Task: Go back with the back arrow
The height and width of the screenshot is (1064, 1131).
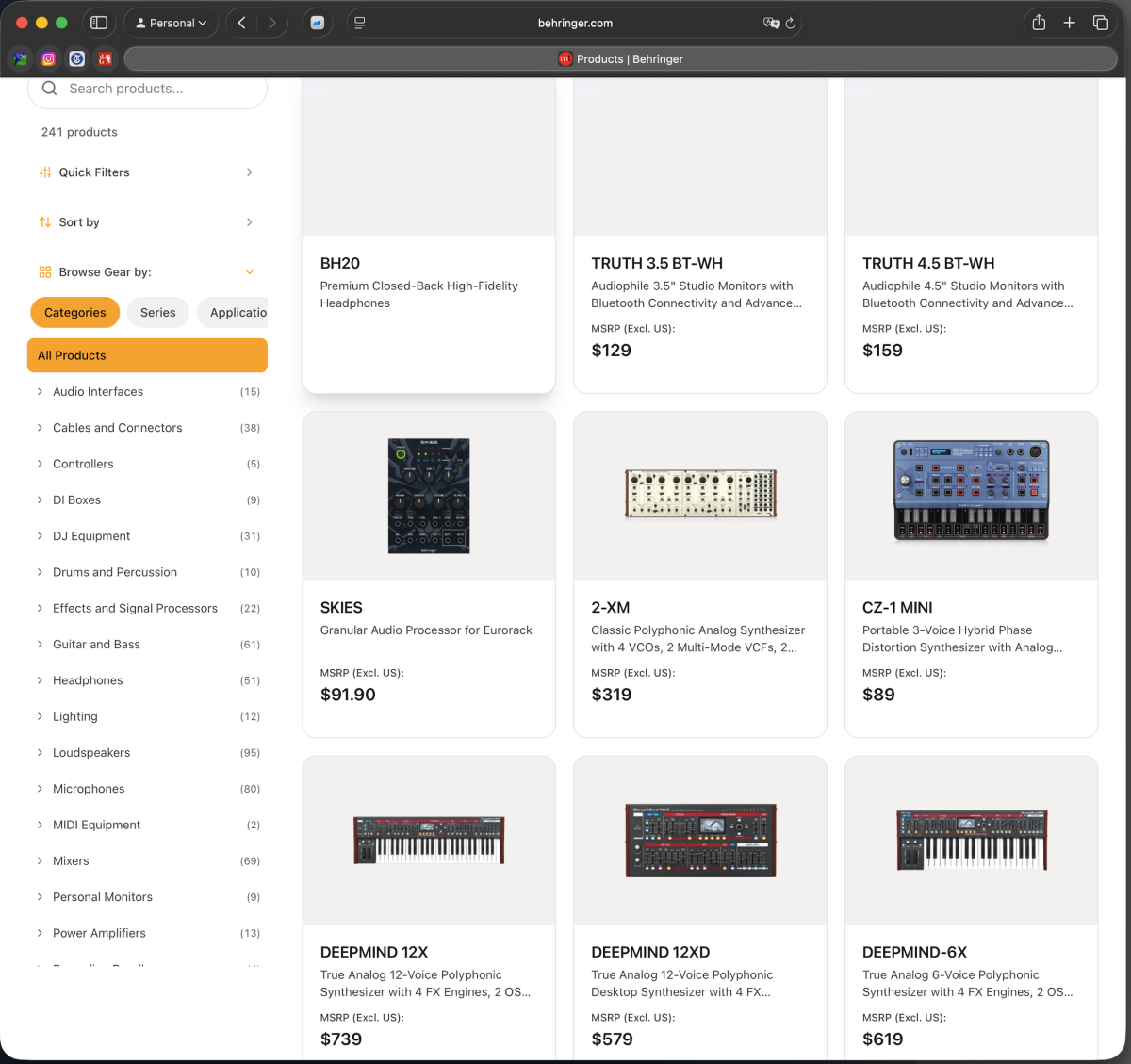Action: (x=242, y=23)
